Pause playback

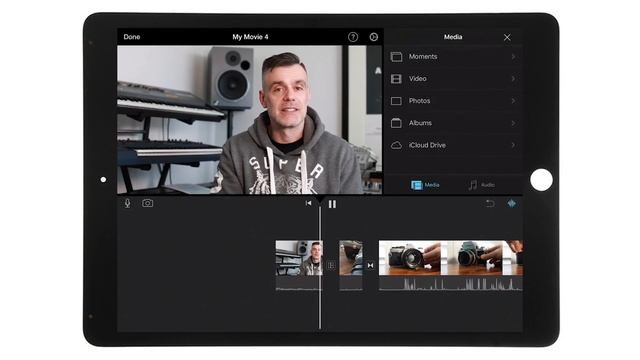point(332,204)
